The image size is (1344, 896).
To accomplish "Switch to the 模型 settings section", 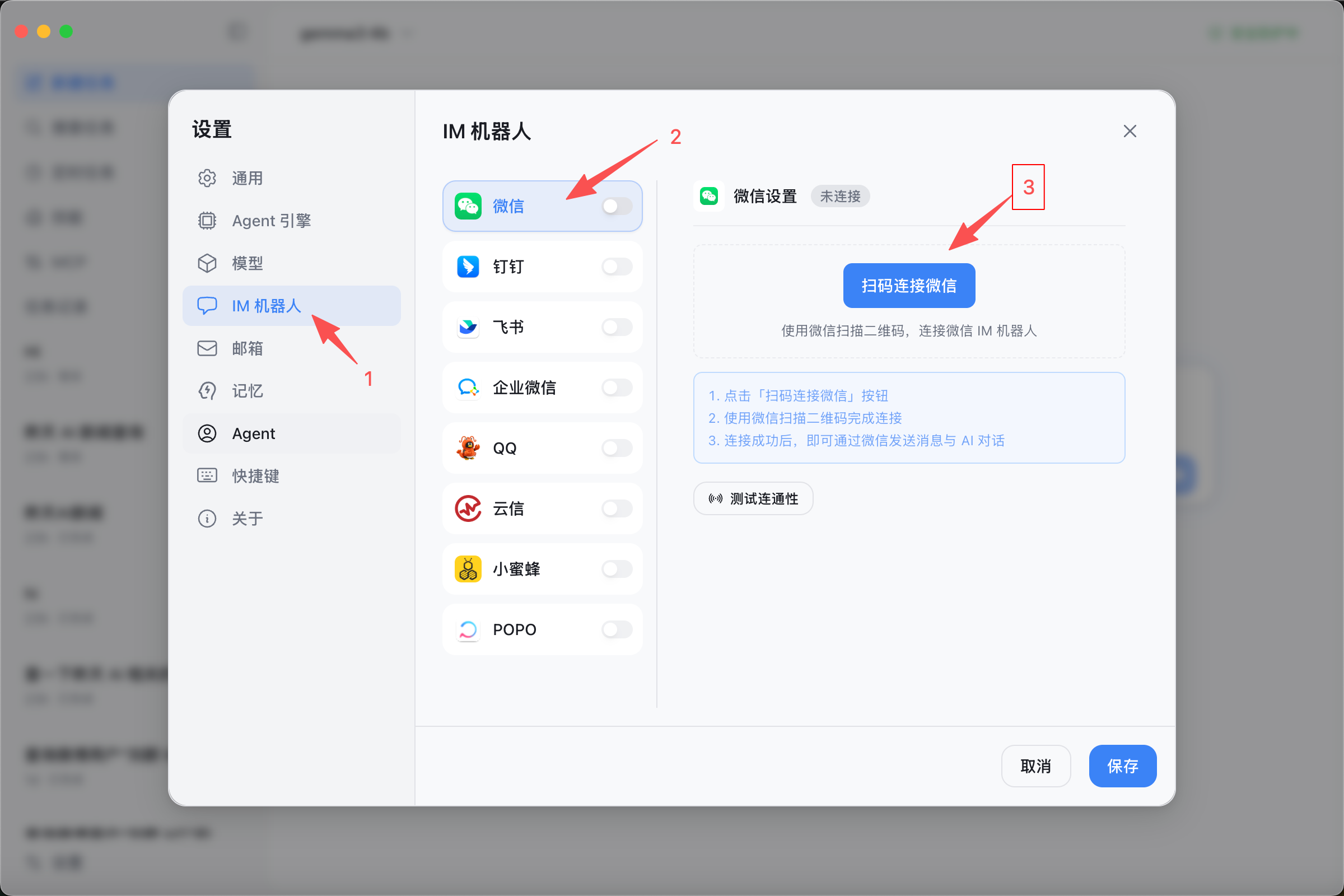I will pyautogui.click(x=291, y=263).
